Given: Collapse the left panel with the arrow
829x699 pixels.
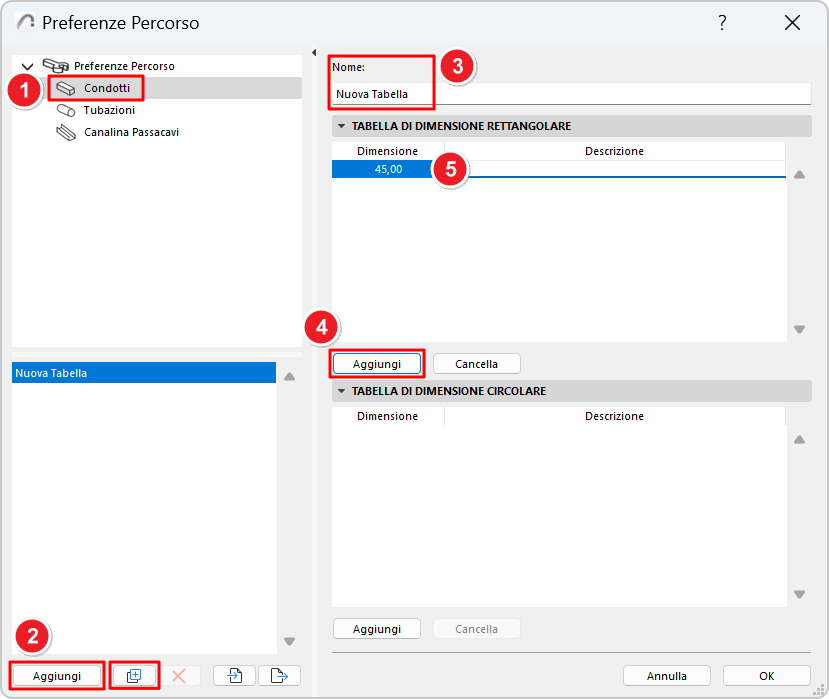Looking at the screenshot, I should pos(314,52).
